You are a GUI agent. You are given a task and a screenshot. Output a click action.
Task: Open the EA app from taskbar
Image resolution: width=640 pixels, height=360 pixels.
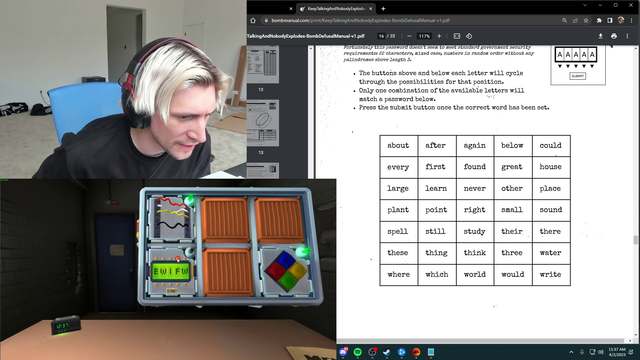point(416,352)
